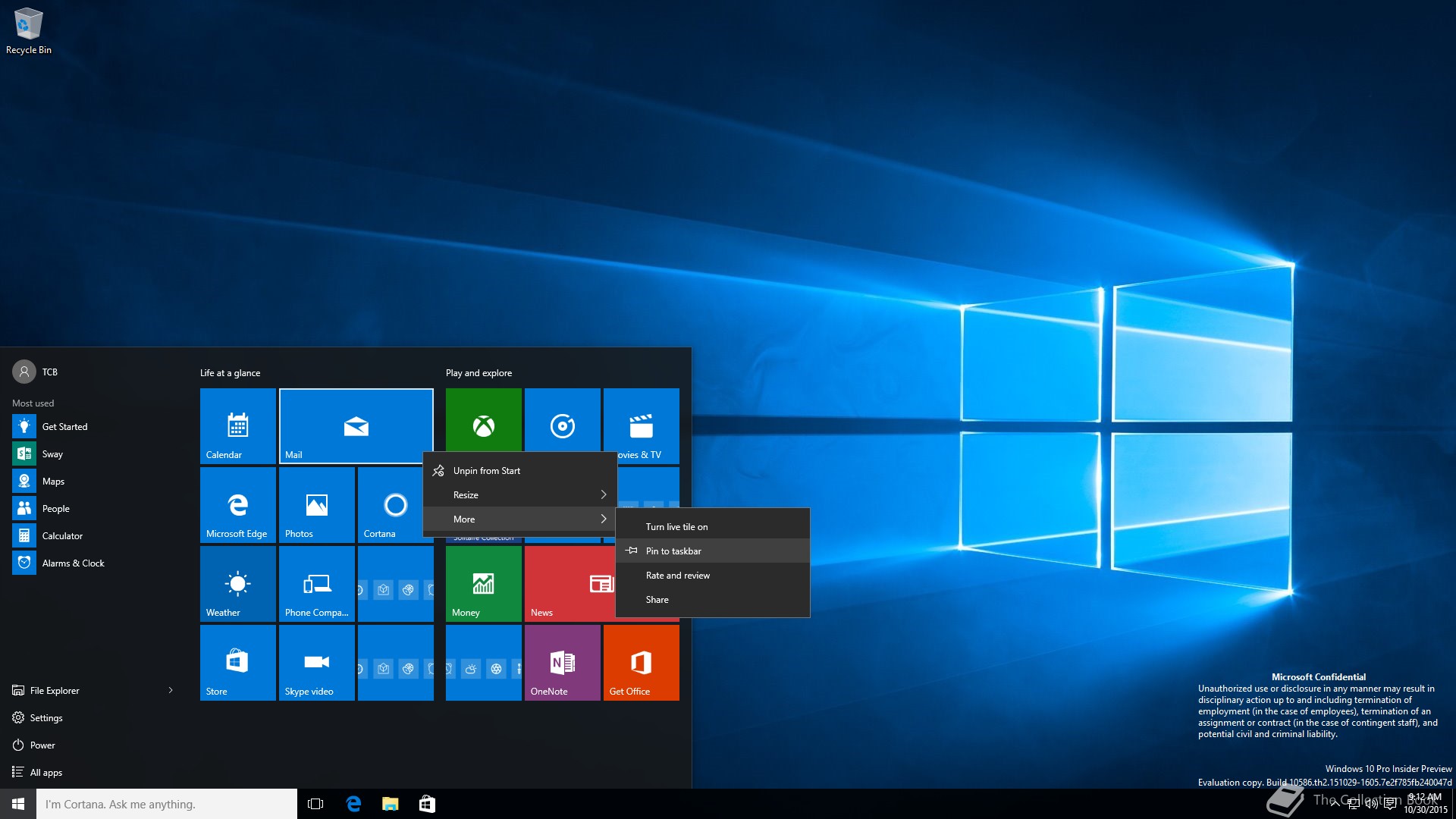Turn live tile on
This screenshot has height=819, width=1456.
713,527
